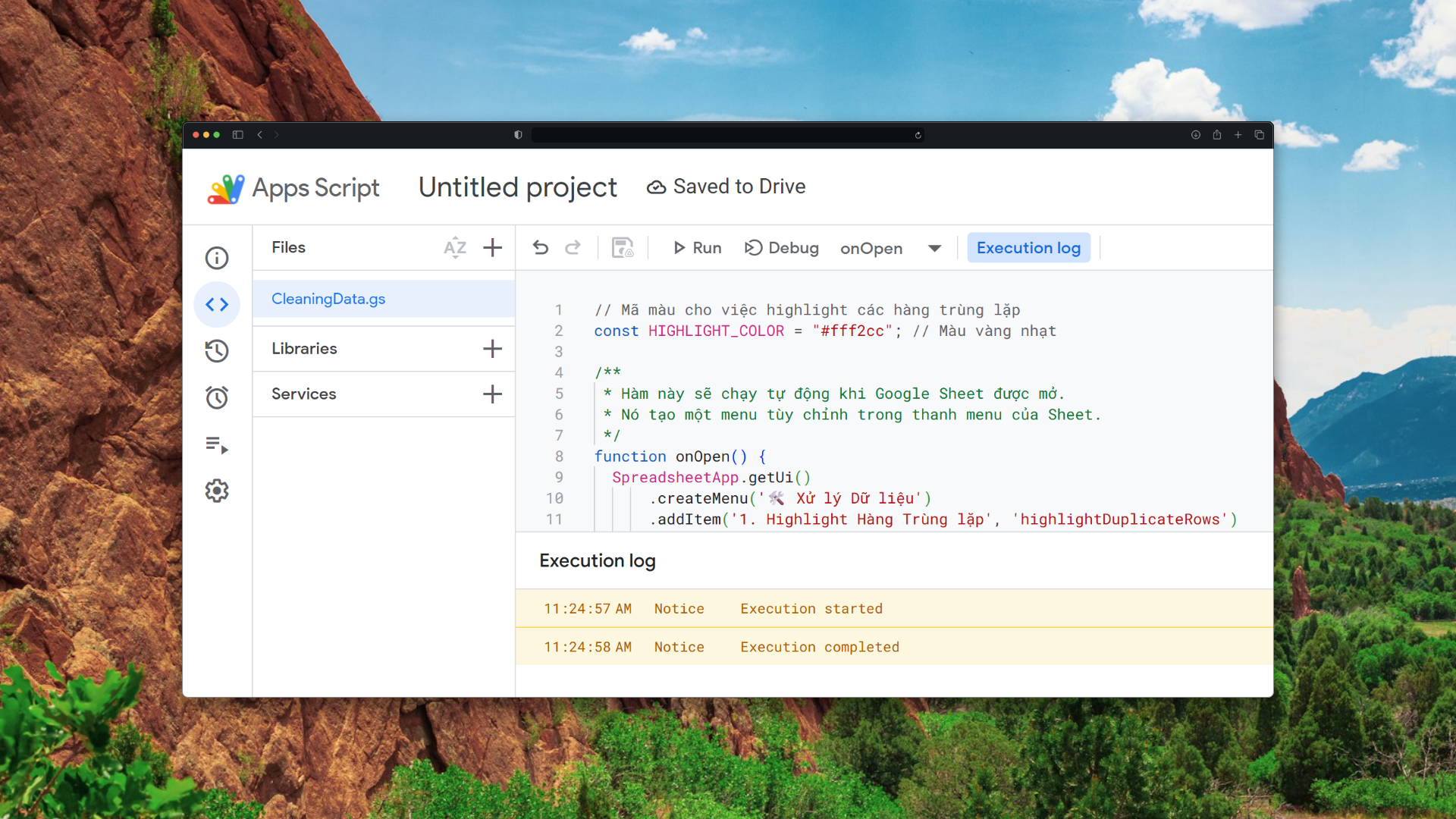Rename the Untitled project title
Screen dimensions: 1456x819
coord(518,187)
